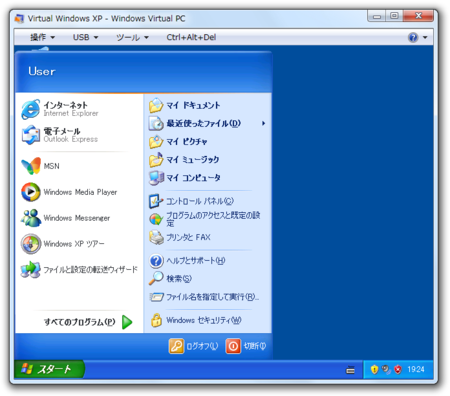The image size is (450, 396).
Task: Click the スタート button
Action: pyautogui.click(x=49, y=369)
